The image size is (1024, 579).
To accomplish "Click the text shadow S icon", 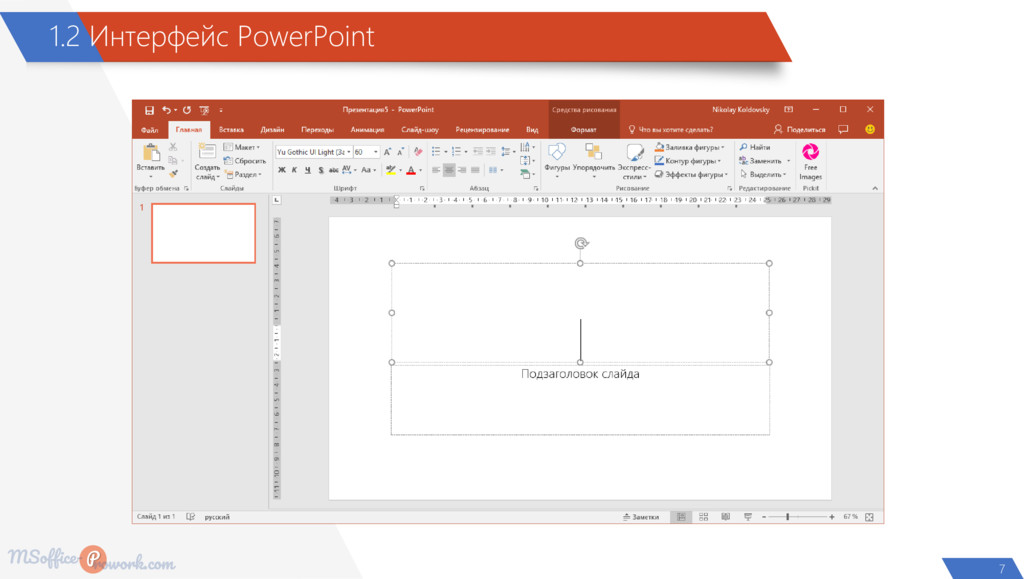I will tap(321, 170).
